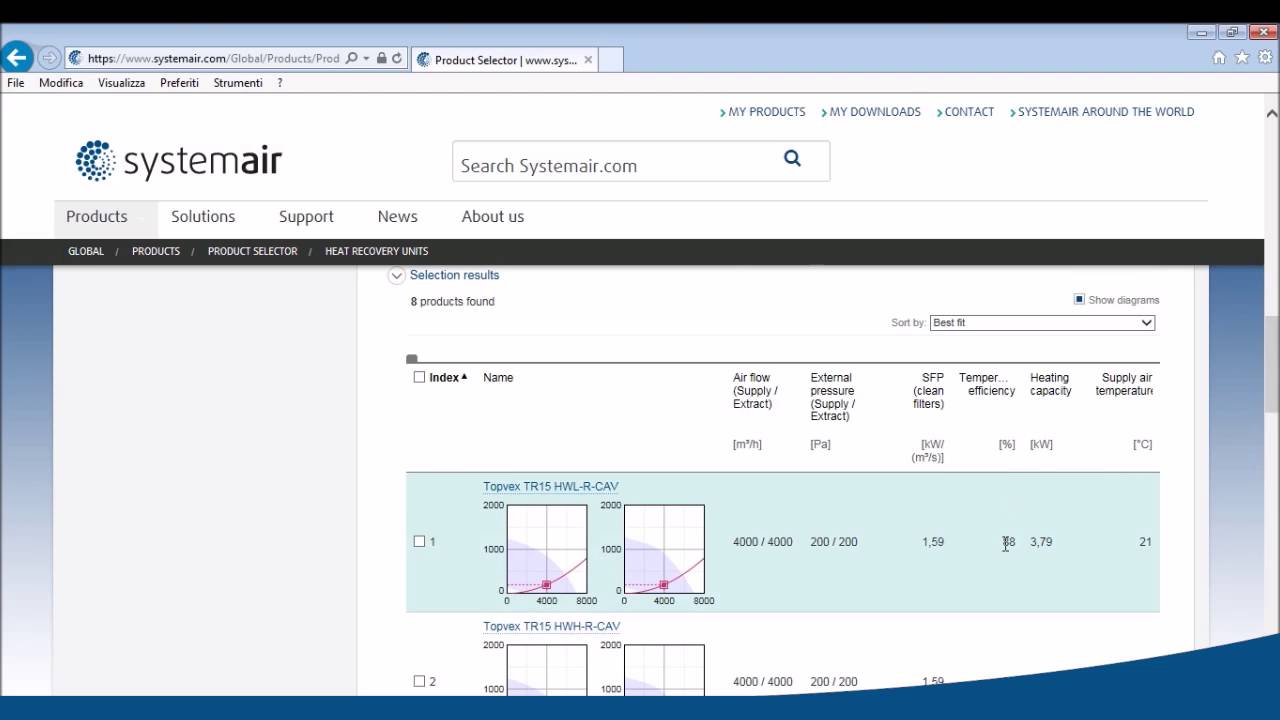Image resolution: width=1280 pixels, height=720 pixels.
Task: Open the Preferiti menu
Action: point(179,83)
